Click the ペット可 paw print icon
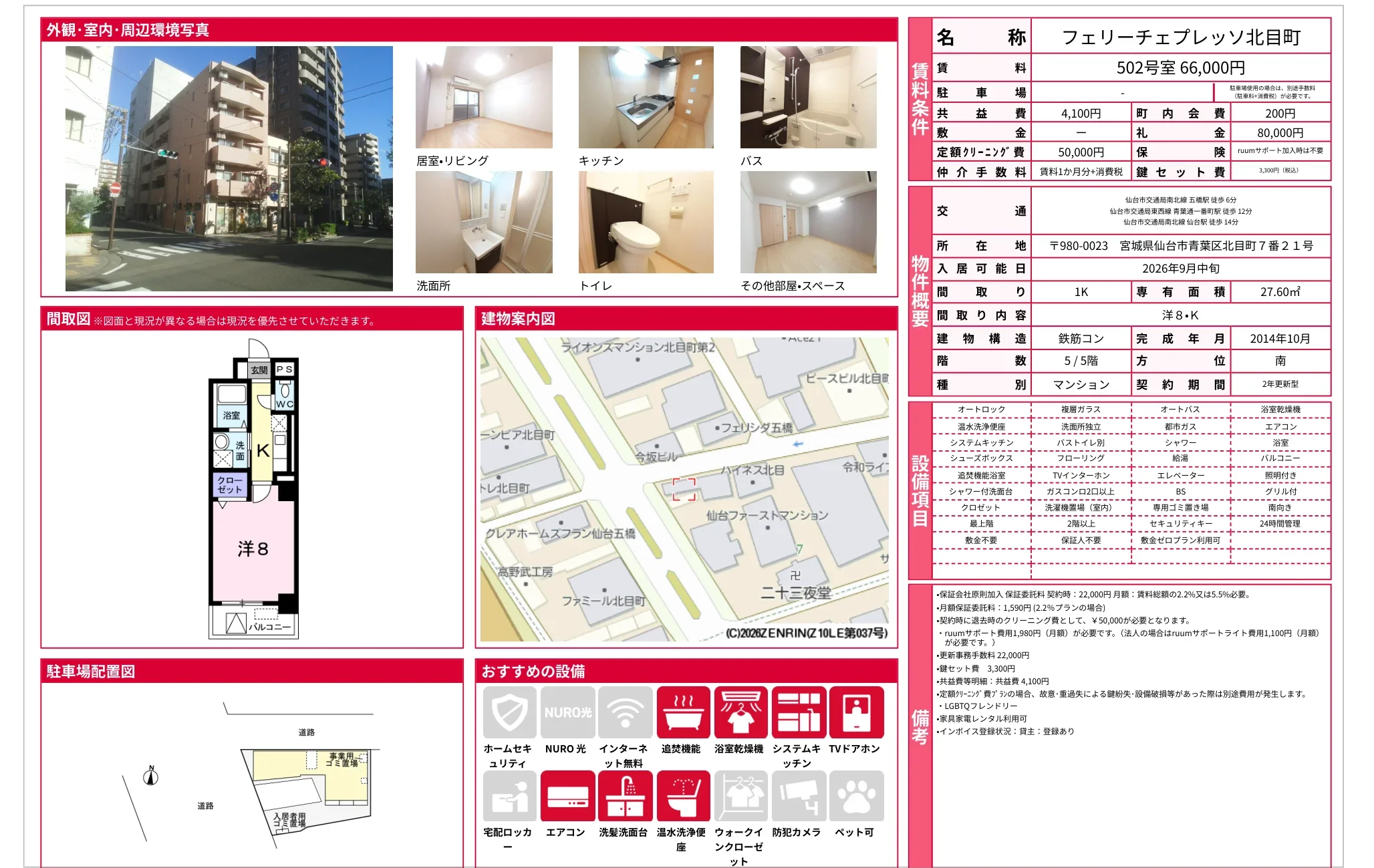Viewport: 1374px width, 868px height. [857, 796]
